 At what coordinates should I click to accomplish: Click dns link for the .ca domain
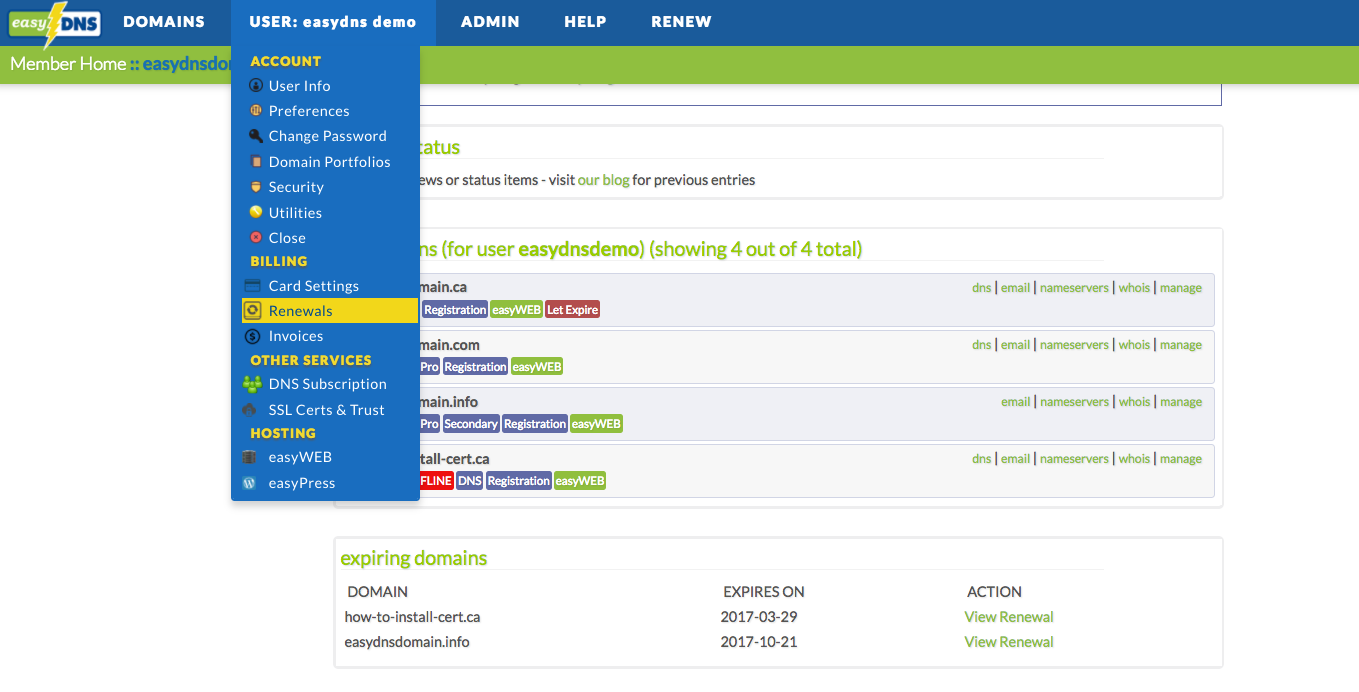981,287
